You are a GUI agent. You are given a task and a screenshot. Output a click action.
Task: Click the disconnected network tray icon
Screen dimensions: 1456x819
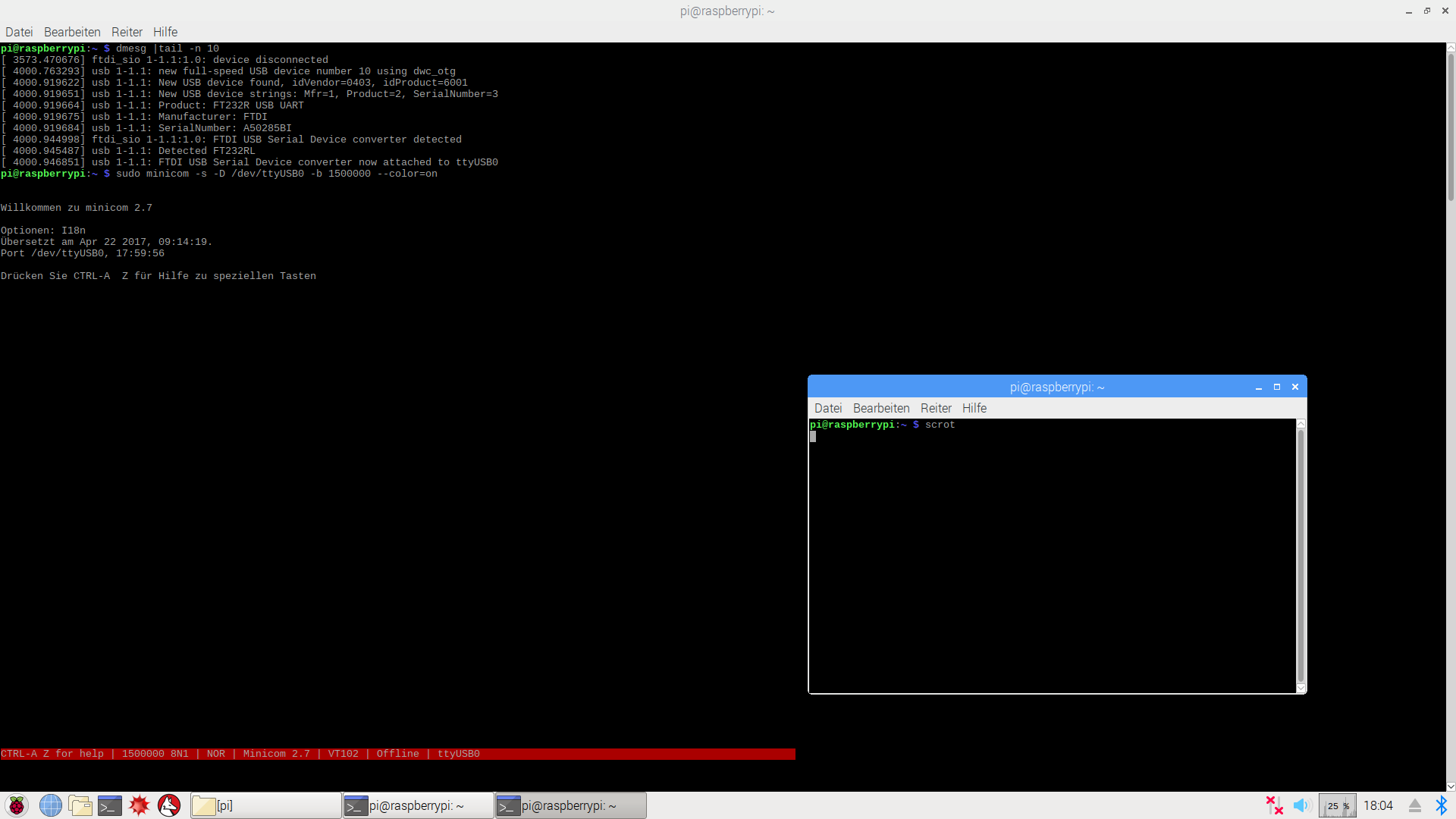coord(1274,805)
